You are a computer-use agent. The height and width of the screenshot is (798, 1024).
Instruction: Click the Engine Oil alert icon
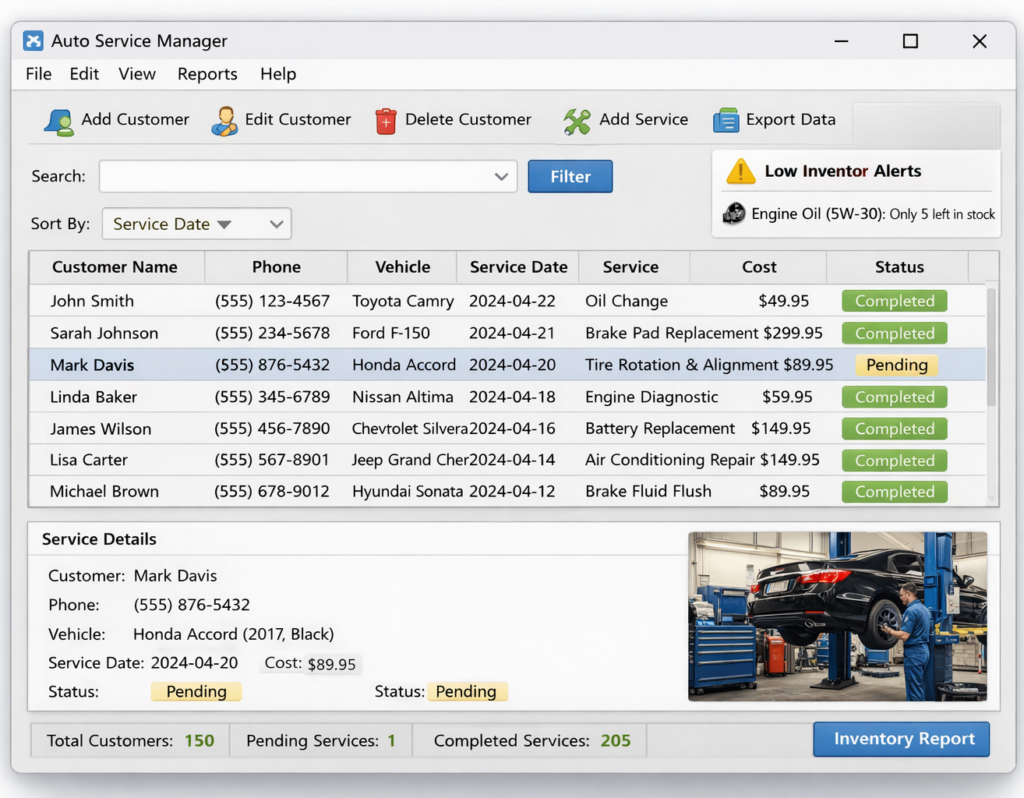(x=734, y=213)
